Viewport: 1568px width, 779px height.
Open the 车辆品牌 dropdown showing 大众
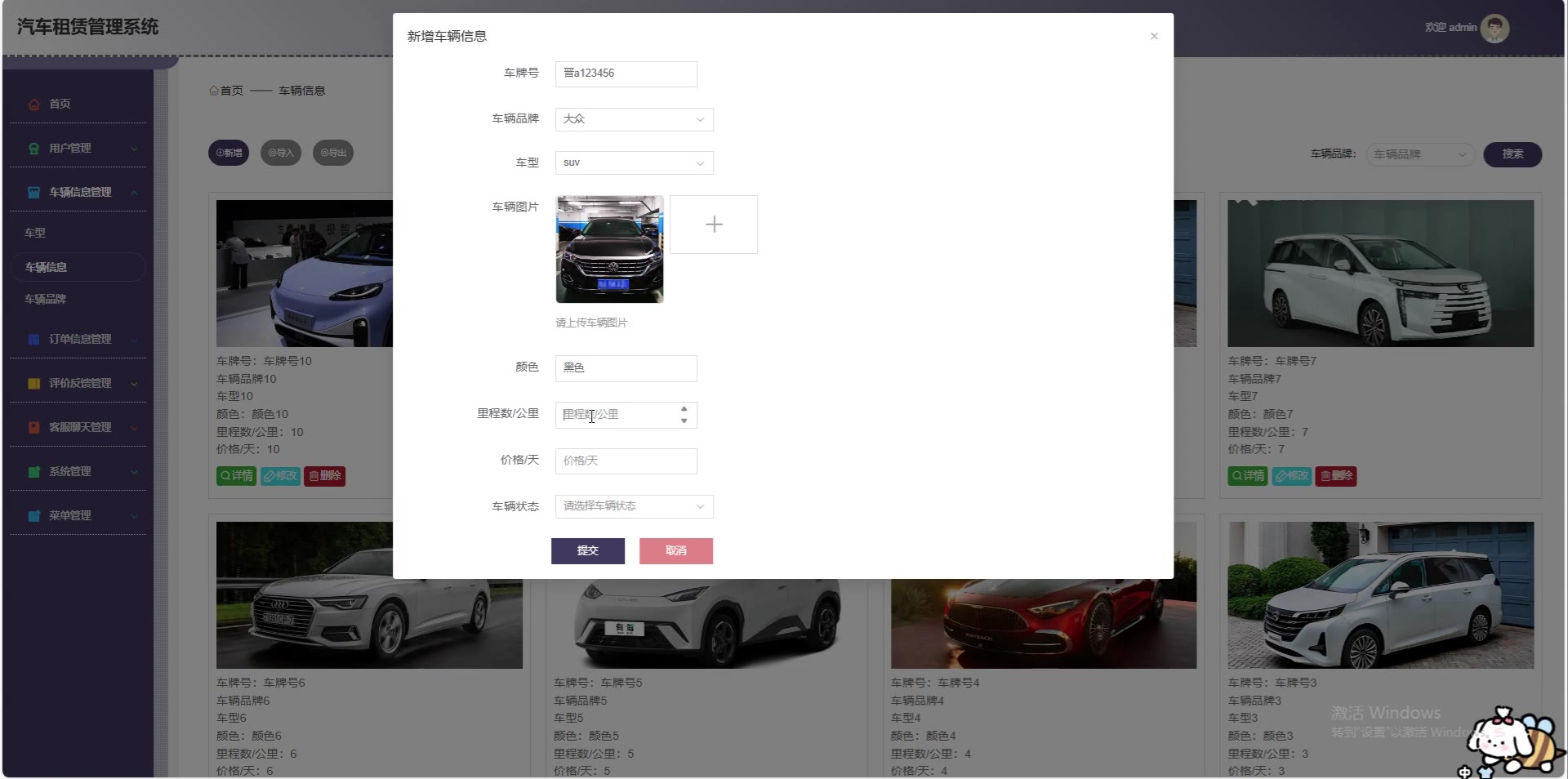pyautogui.click(x=635, y=119)
